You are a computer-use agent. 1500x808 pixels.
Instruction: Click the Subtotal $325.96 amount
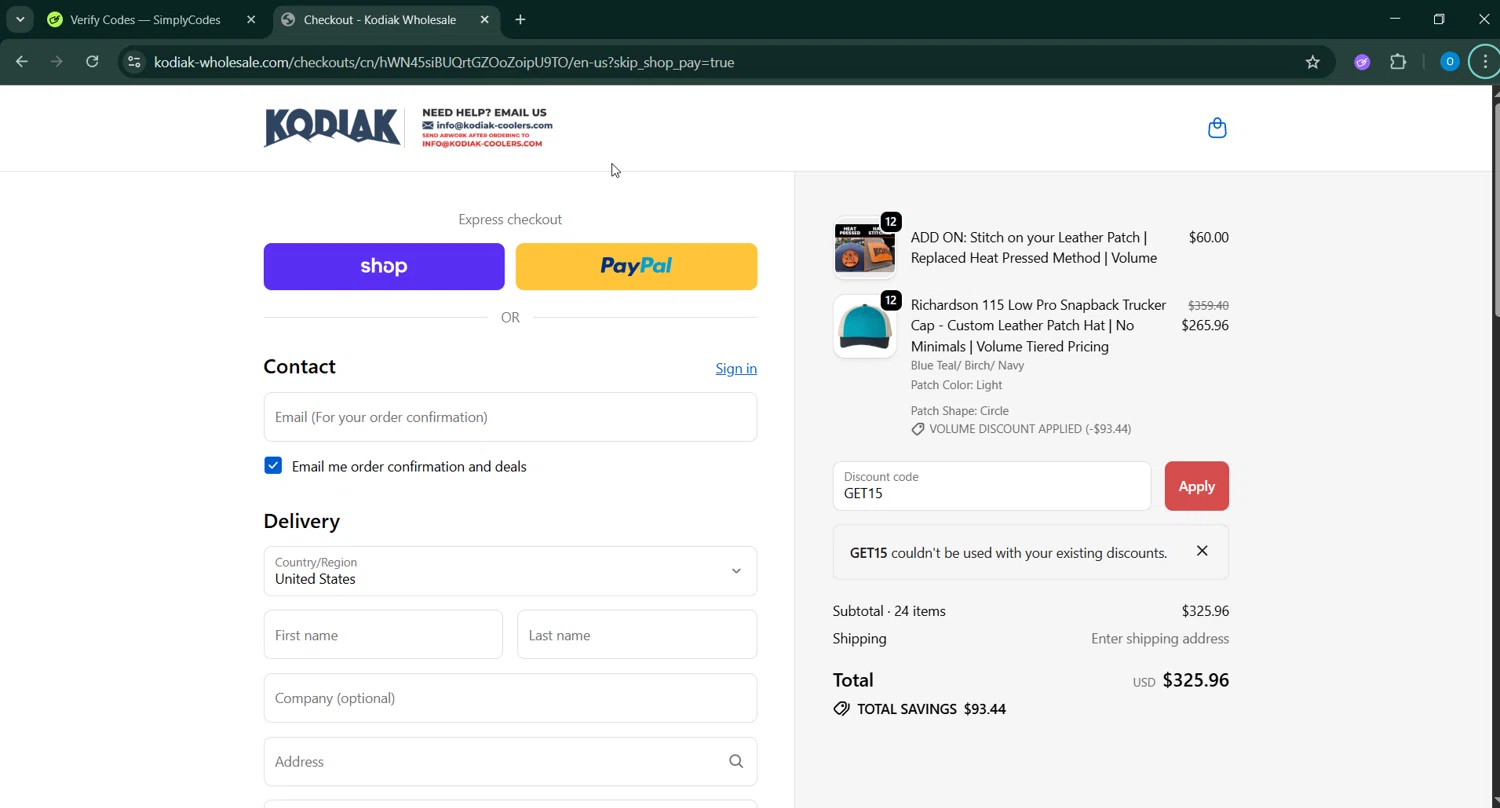1205,611
